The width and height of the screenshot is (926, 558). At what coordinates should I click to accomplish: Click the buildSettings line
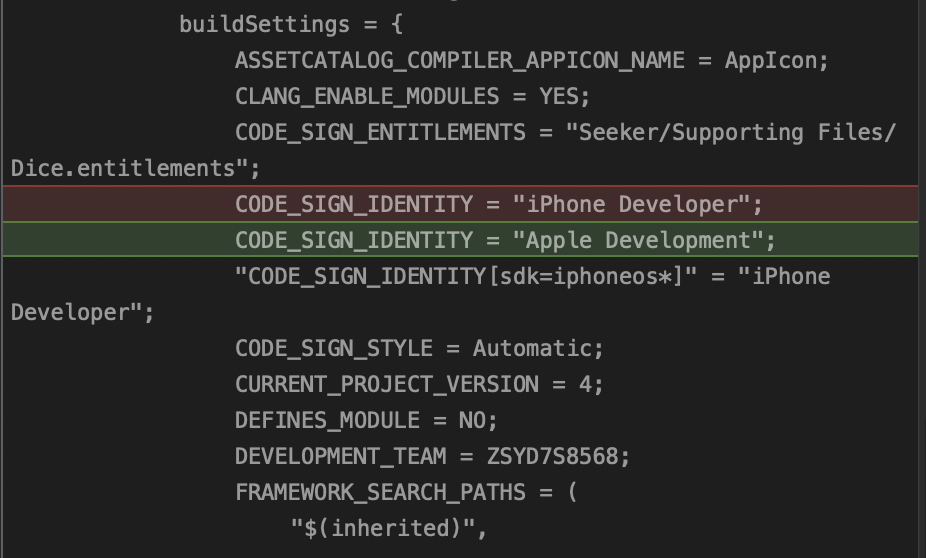tap(291, 24)
